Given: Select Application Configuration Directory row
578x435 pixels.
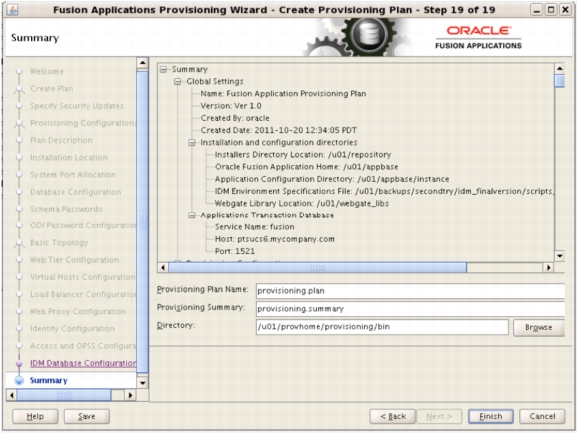Looking at the screenshot, I should (x=332, y=179).
